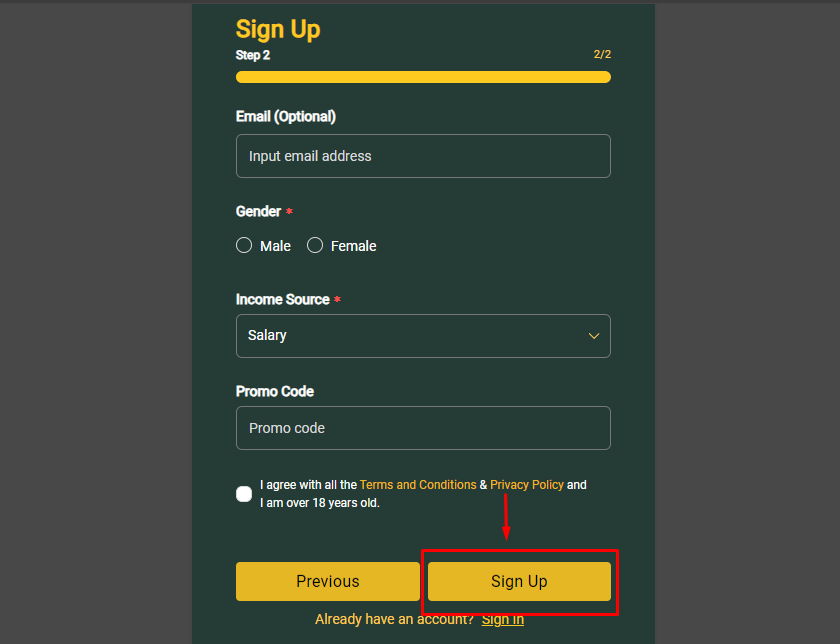The image size is (840, 644).
Task: Select the 2/2 step counter label
Action: coord(602,54)
